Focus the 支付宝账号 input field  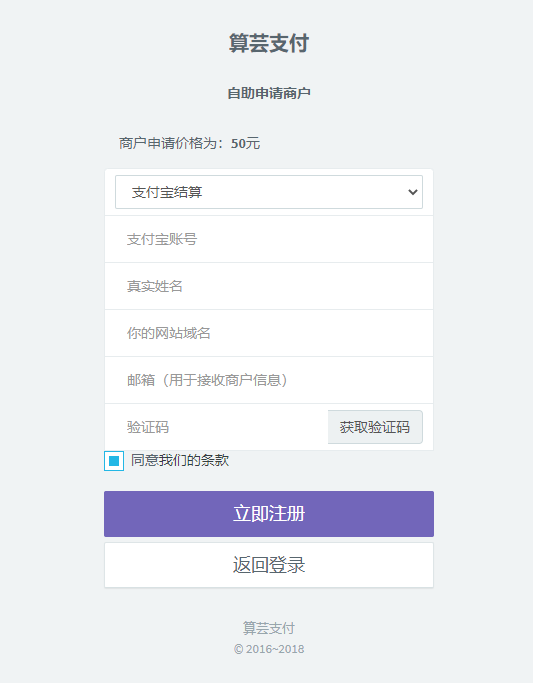click(269, 239)
